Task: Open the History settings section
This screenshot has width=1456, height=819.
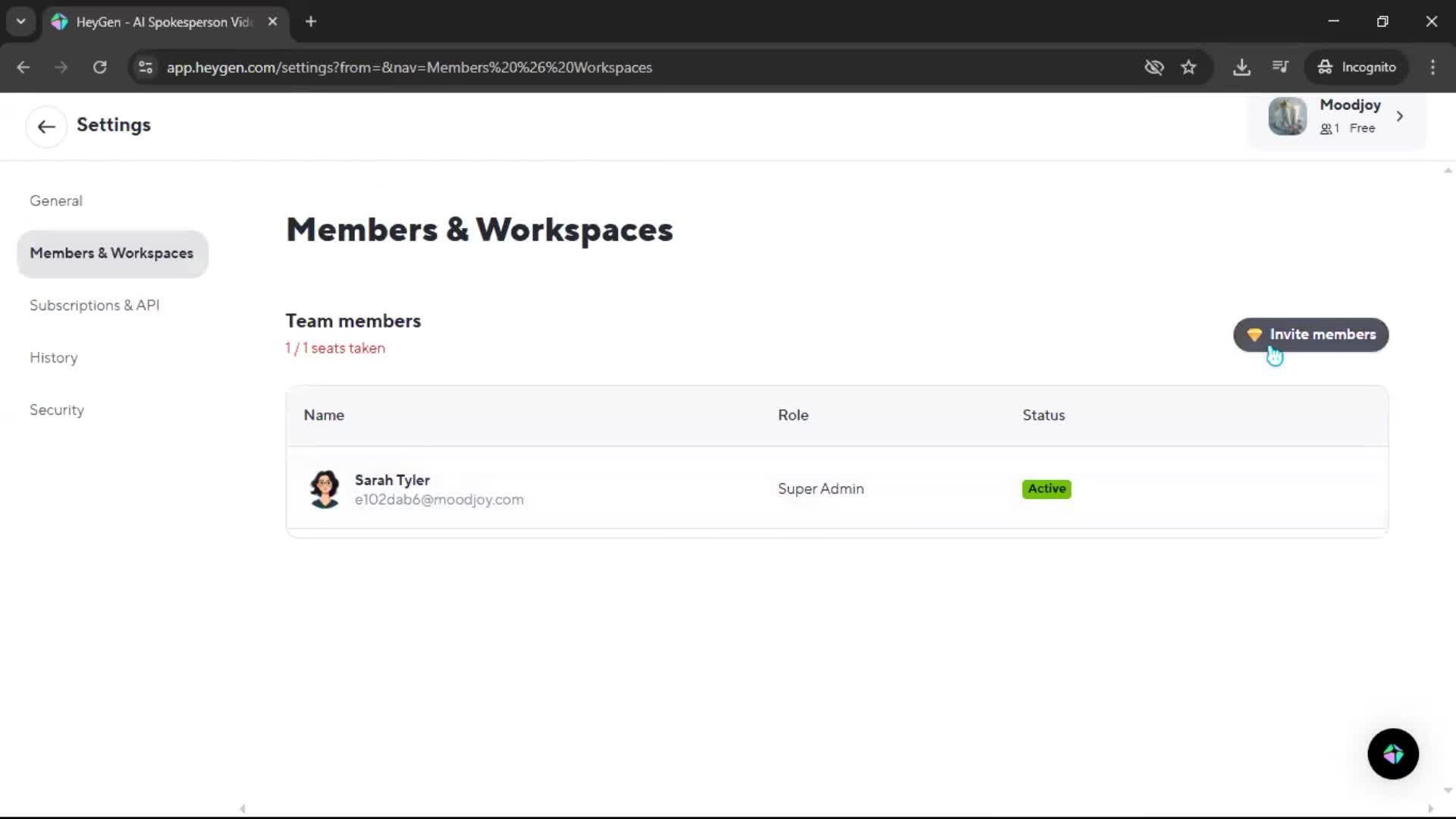Action: (54, 358)
